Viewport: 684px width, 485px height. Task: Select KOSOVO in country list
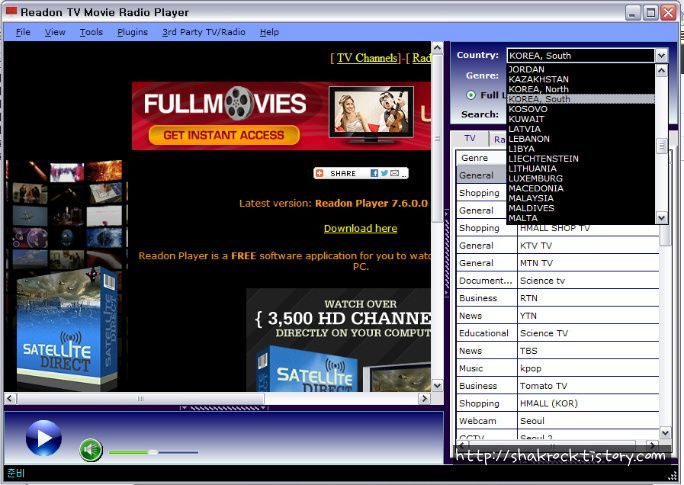pos(581,109)
